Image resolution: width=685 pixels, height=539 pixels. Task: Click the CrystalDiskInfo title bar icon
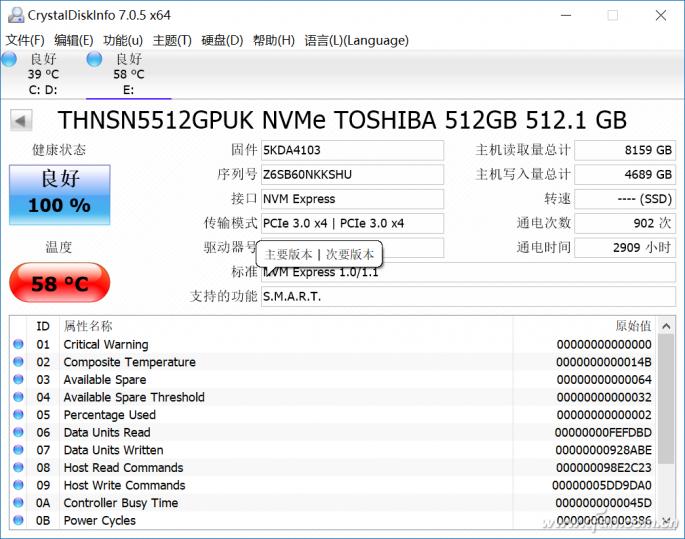point(16,15)
